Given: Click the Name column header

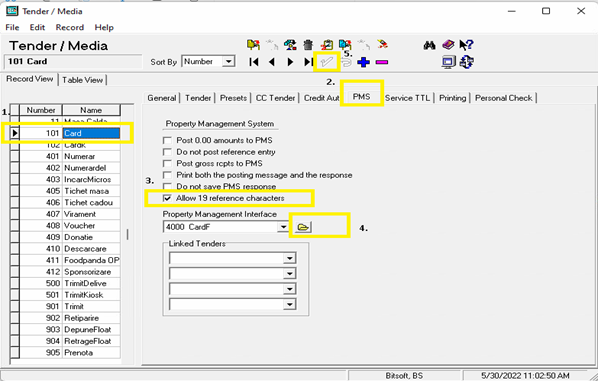Looking at the screenshot, I should click(91, 110).
